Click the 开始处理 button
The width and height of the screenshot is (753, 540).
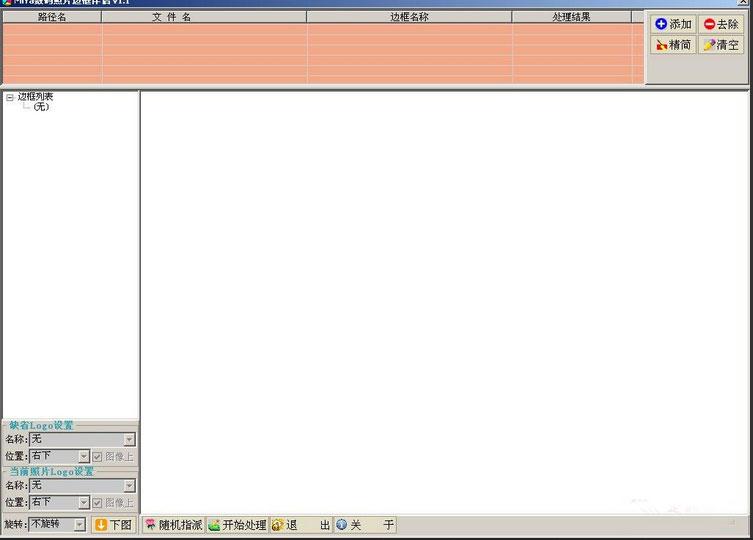pos(237,525)
